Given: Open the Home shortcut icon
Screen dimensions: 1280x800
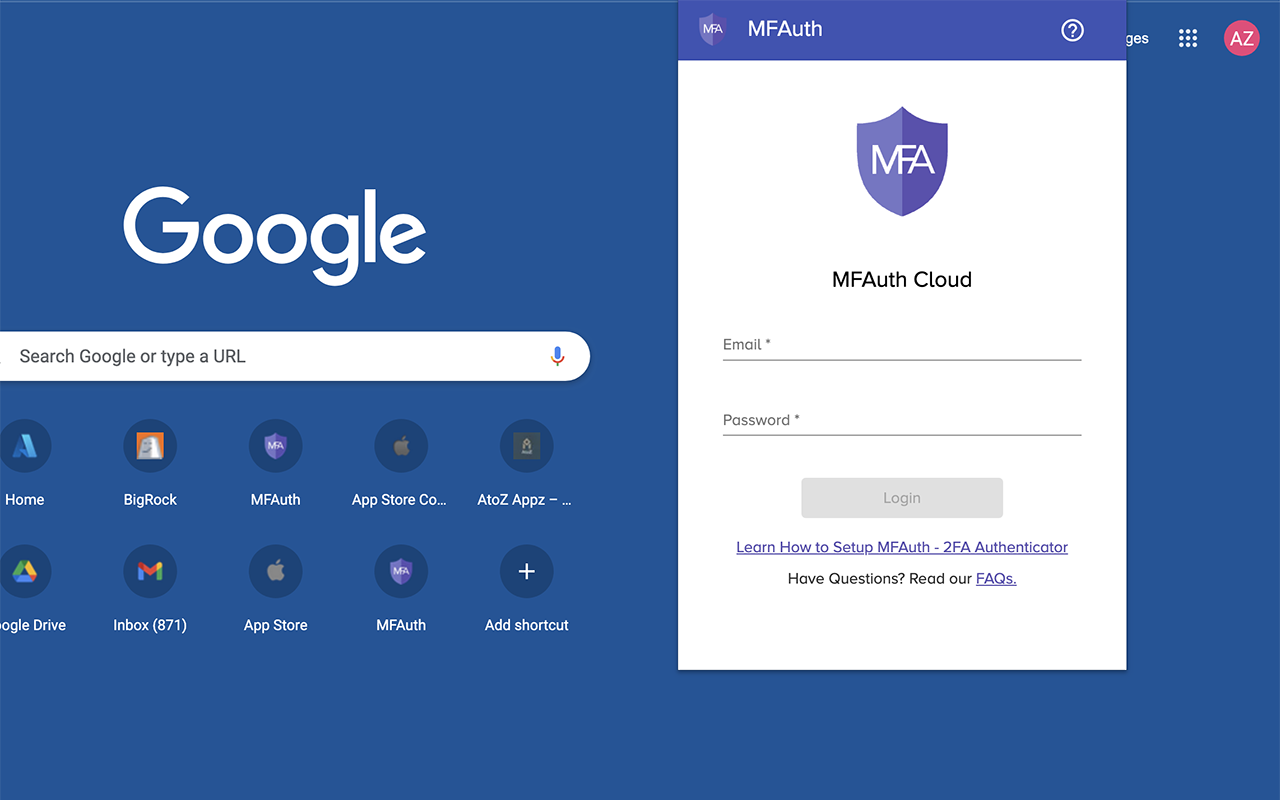Looking at the screenshot, I should [x=24, y=446].
